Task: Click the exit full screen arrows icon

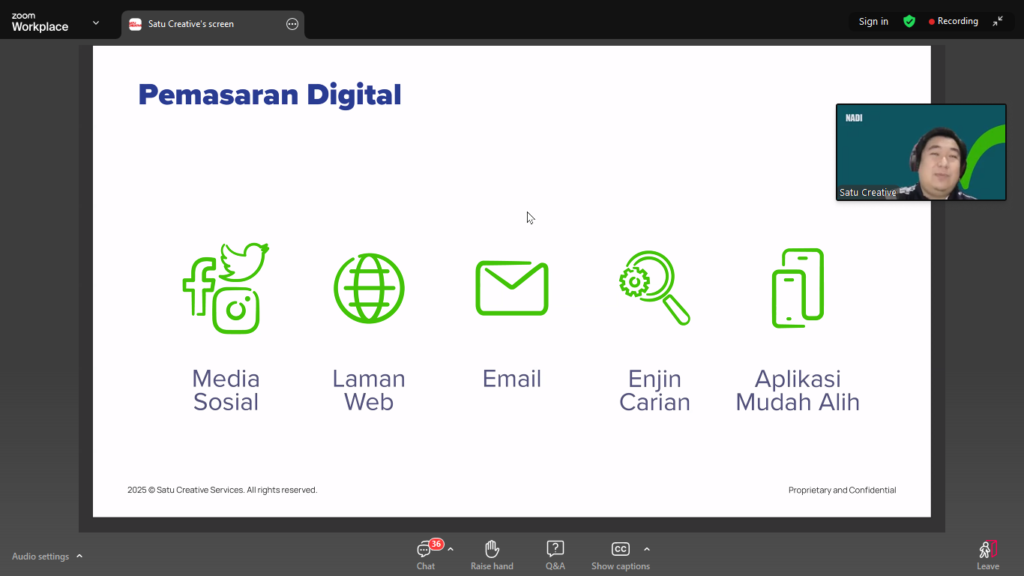Action: [997, 21]
